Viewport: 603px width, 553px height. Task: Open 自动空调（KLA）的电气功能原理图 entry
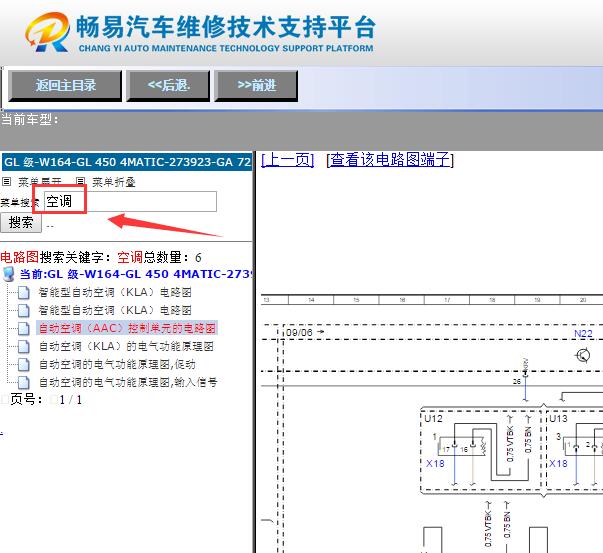[126, 346]
